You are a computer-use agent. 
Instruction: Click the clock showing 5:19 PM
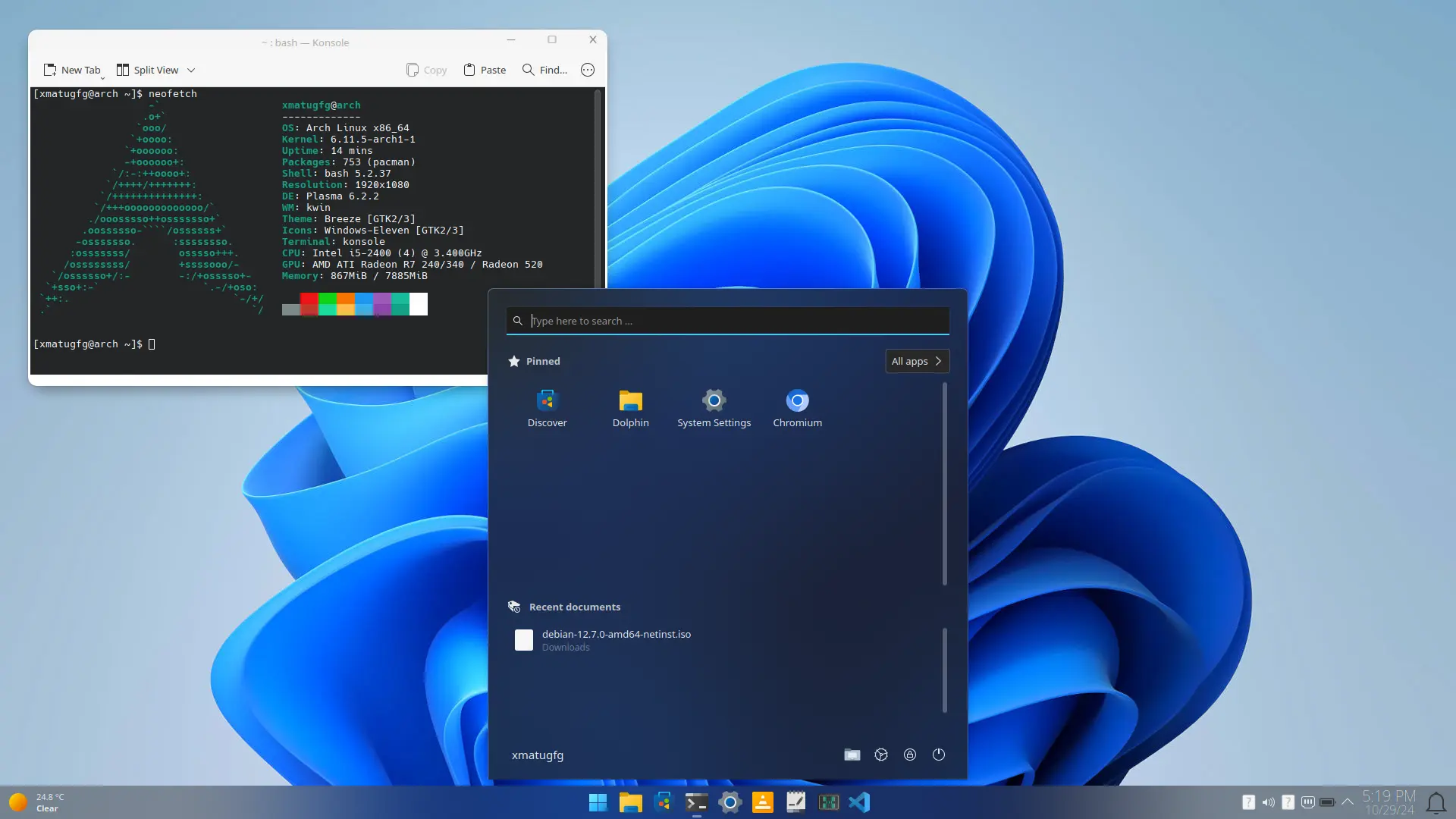(1389, 802)
